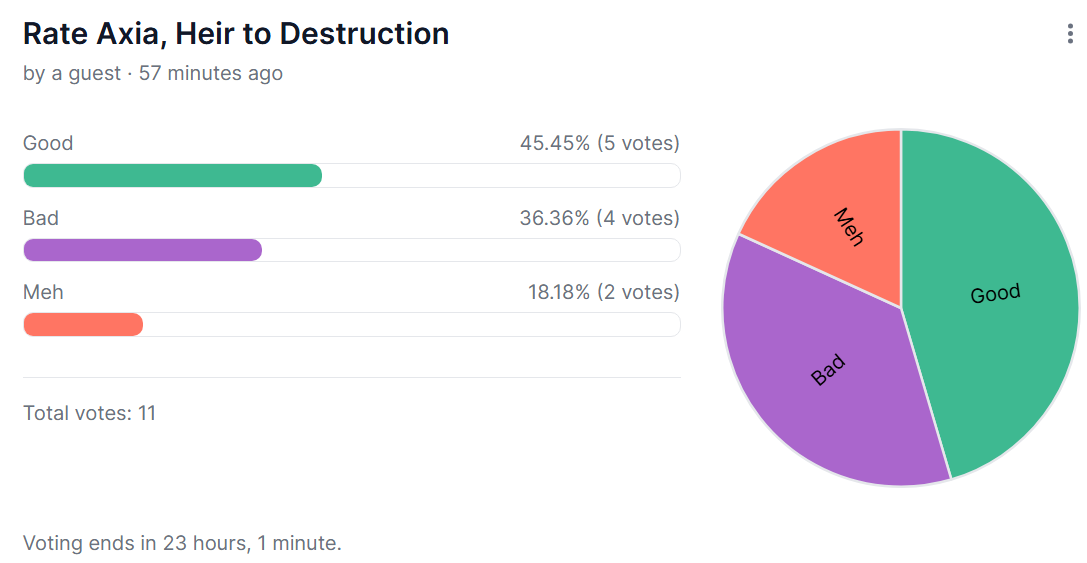Click the 'Meh' label inside pie chart
Image resolution: width=1087 pixels, height=563 pixels.
(x=849, y=227)
